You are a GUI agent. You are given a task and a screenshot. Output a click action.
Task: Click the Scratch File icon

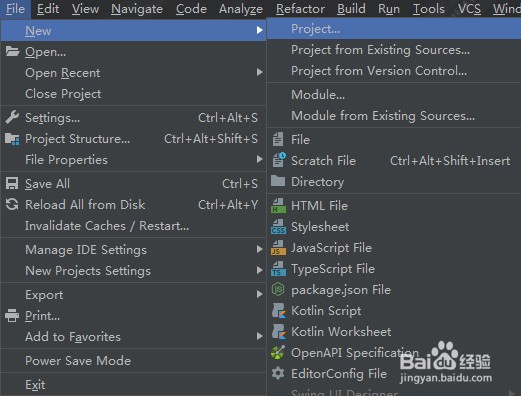[279, 160]
